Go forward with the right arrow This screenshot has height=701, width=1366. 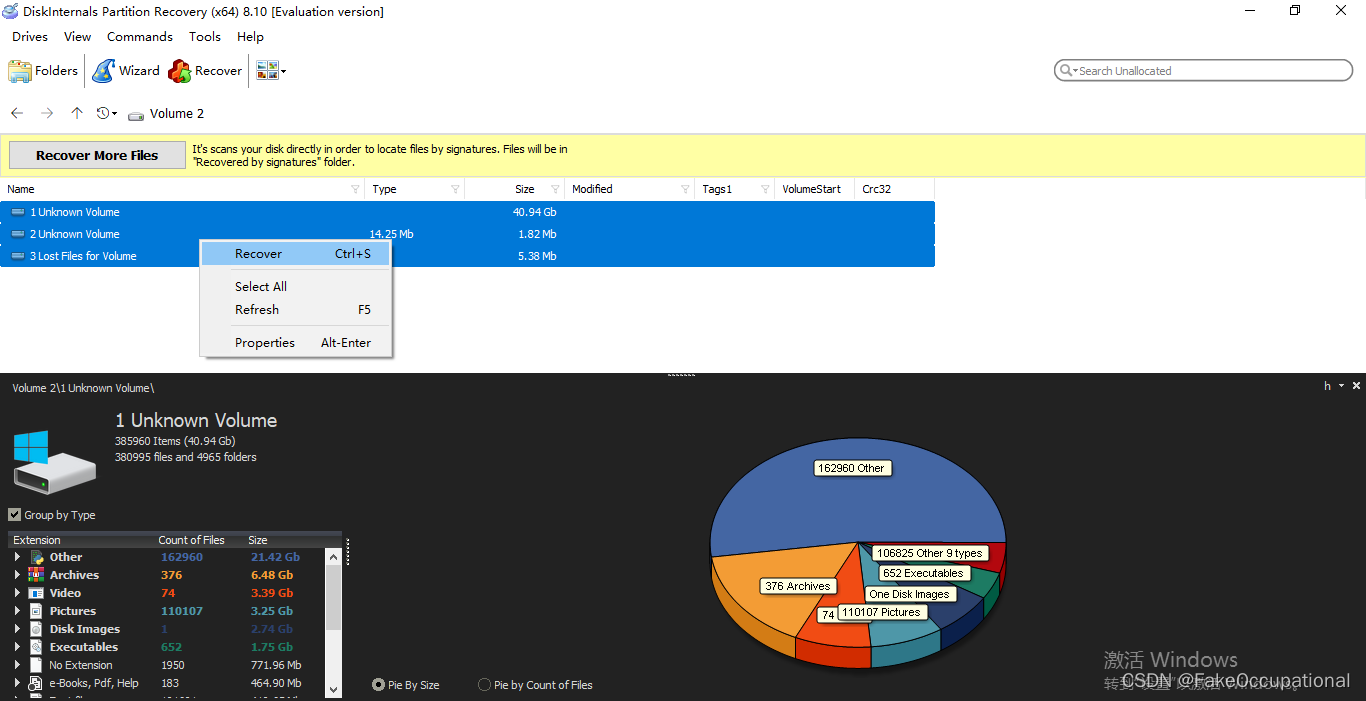pyautogui.click(x=47, y=114)
